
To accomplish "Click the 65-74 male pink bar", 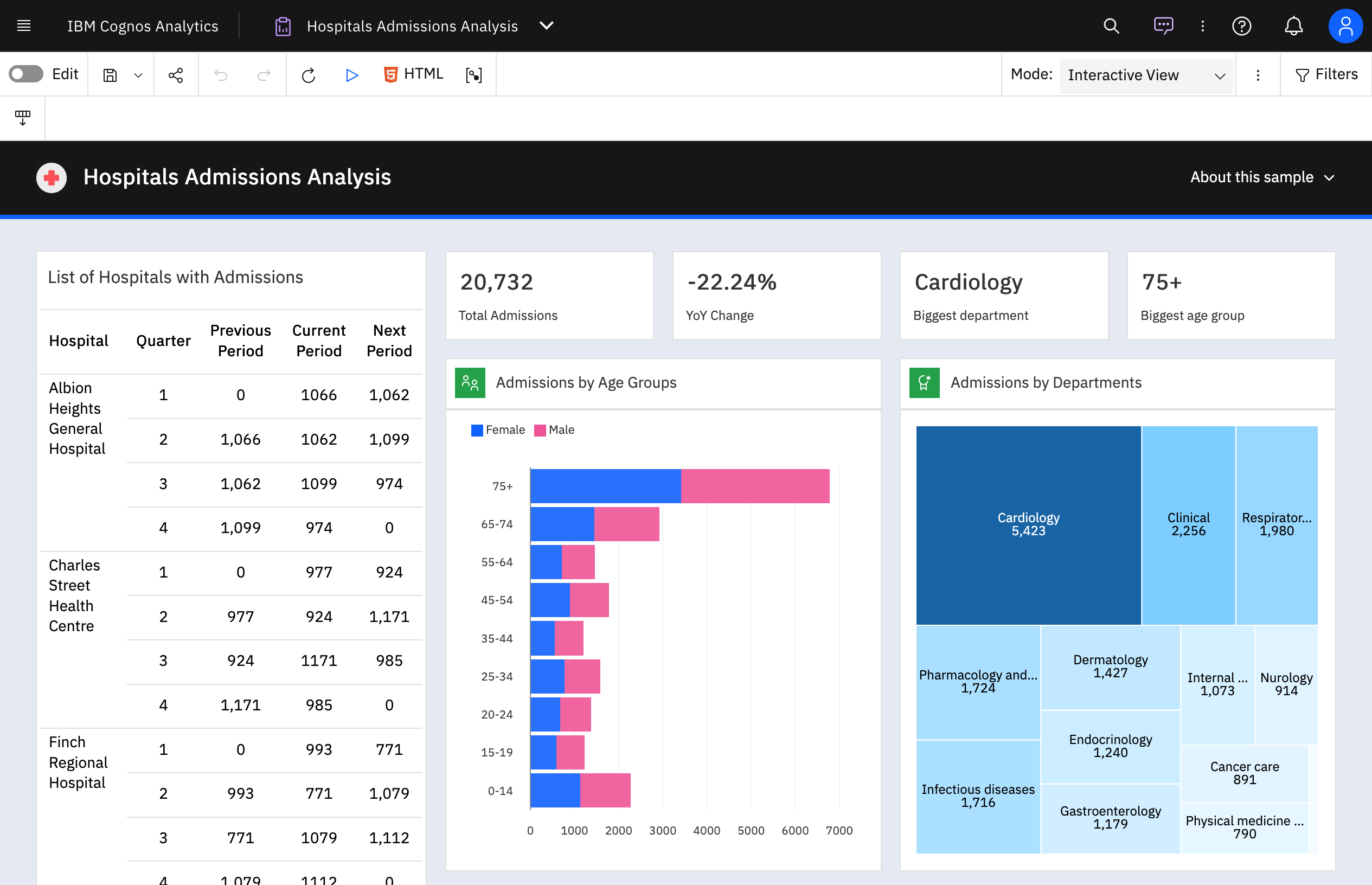I will click(627, 524).
